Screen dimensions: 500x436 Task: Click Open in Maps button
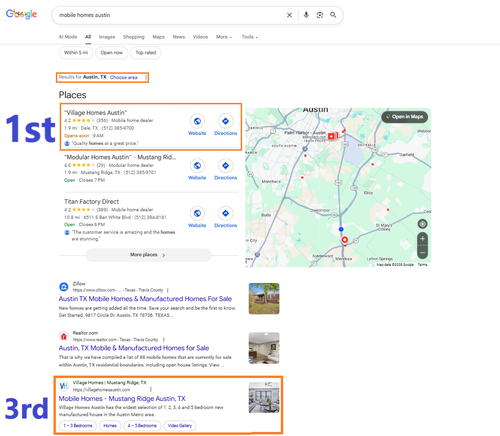[404, 117]
